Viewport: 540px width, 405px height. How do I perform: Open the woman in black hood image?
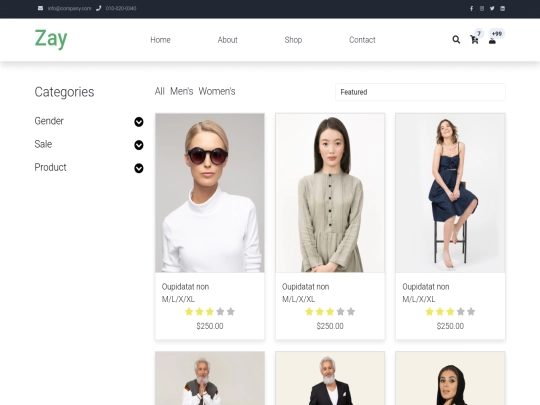pyautogui.click(x=450, y=378)
